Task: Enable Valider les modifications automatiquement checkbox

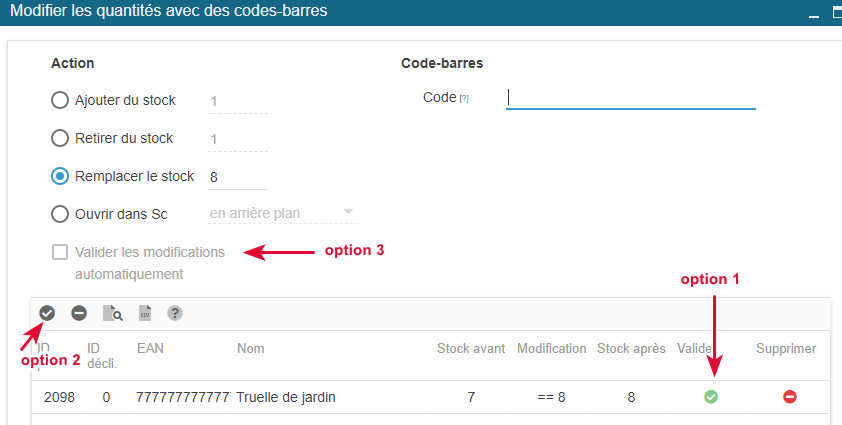Action: tap(61, 252)
